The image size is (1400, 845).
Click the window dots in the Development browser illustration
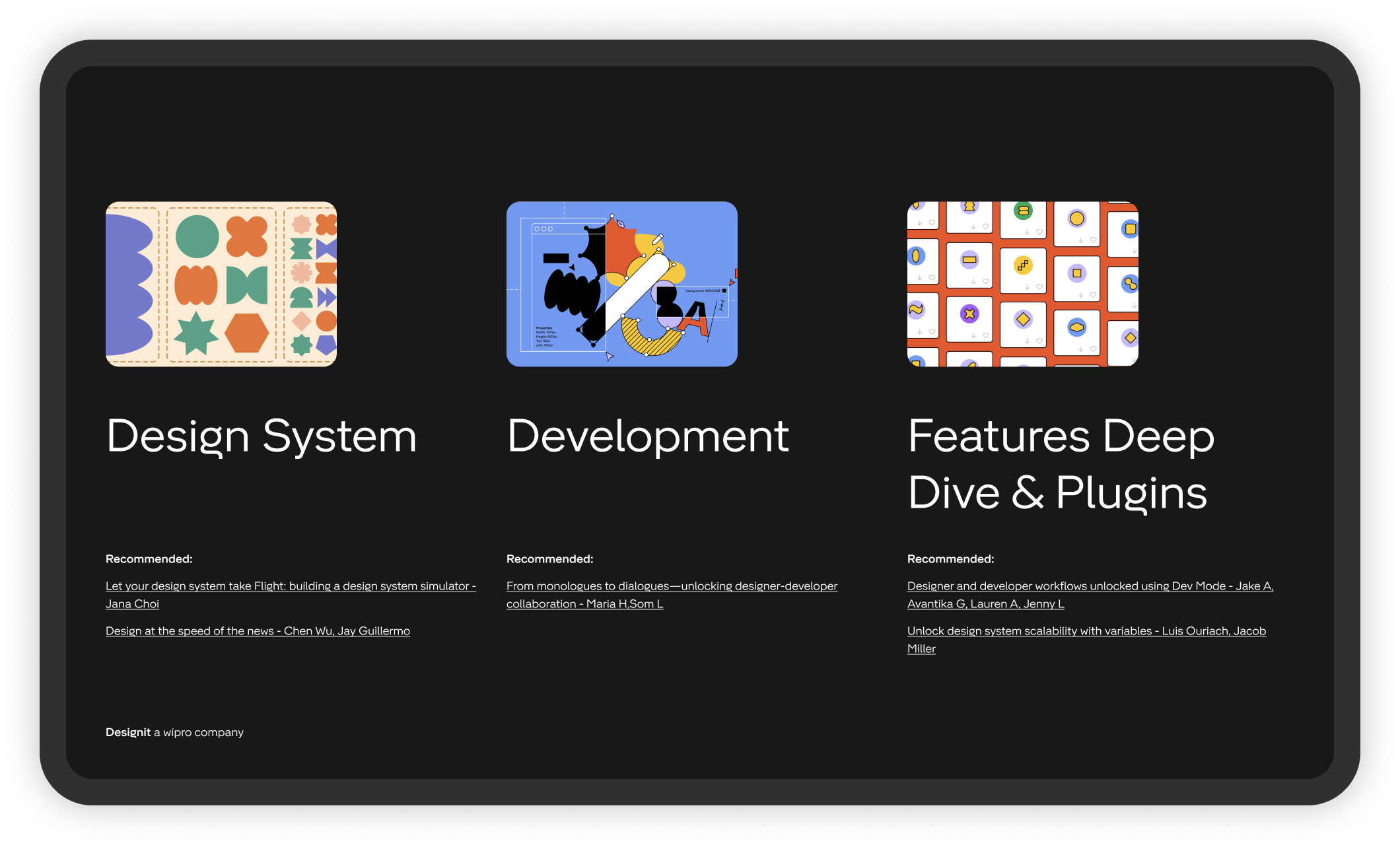pyautogui.click(x=543, y=229)
